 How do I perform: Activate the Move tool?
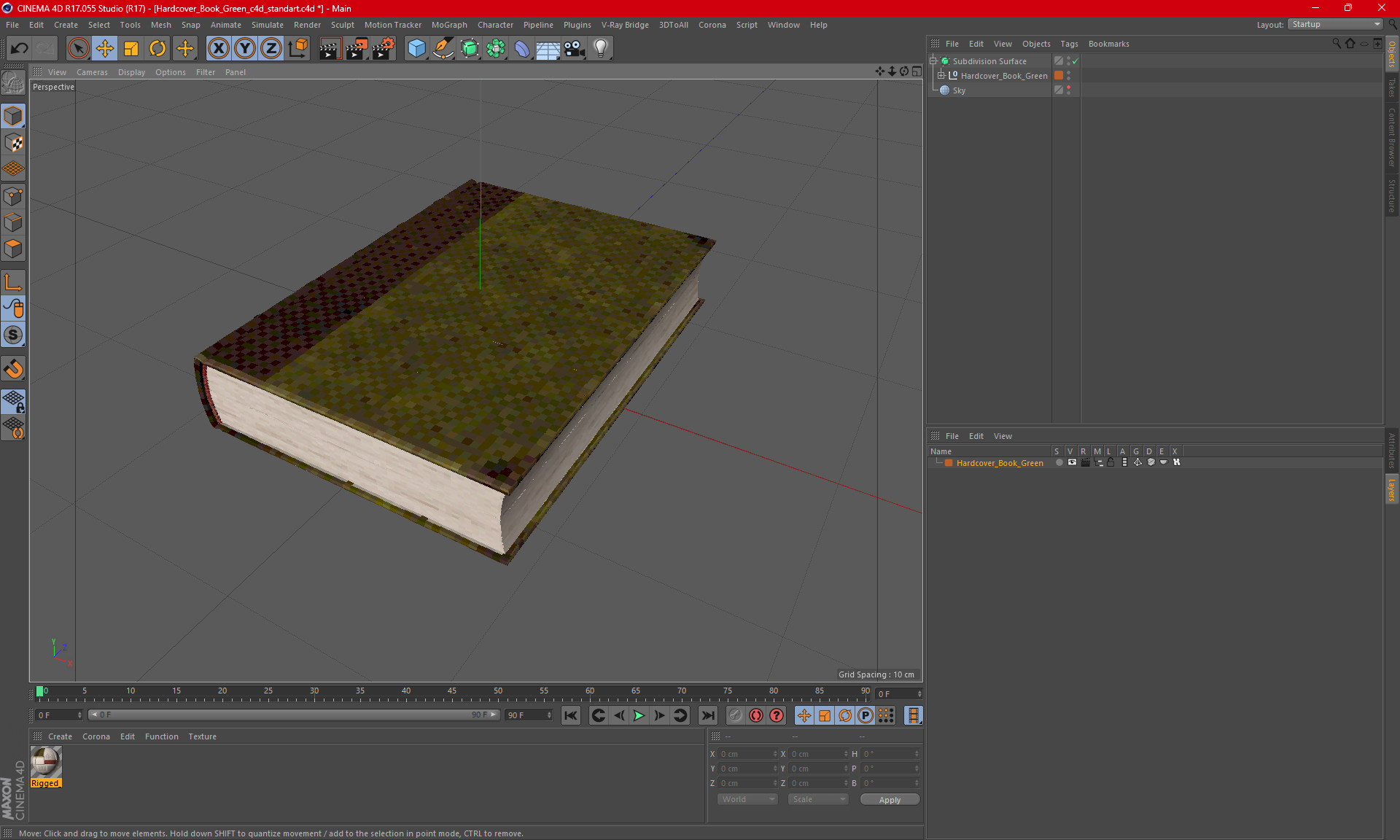click(x=105, y=49)
